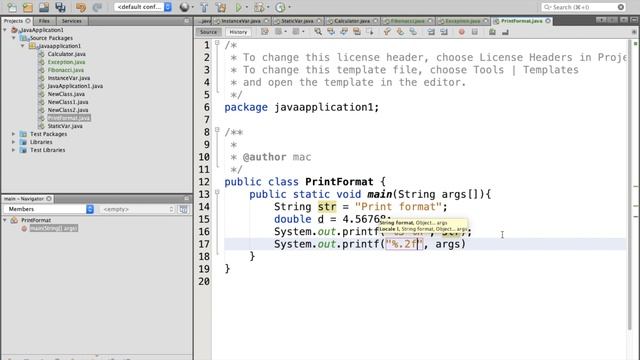Maximize the editor window button

coord(634,20)
